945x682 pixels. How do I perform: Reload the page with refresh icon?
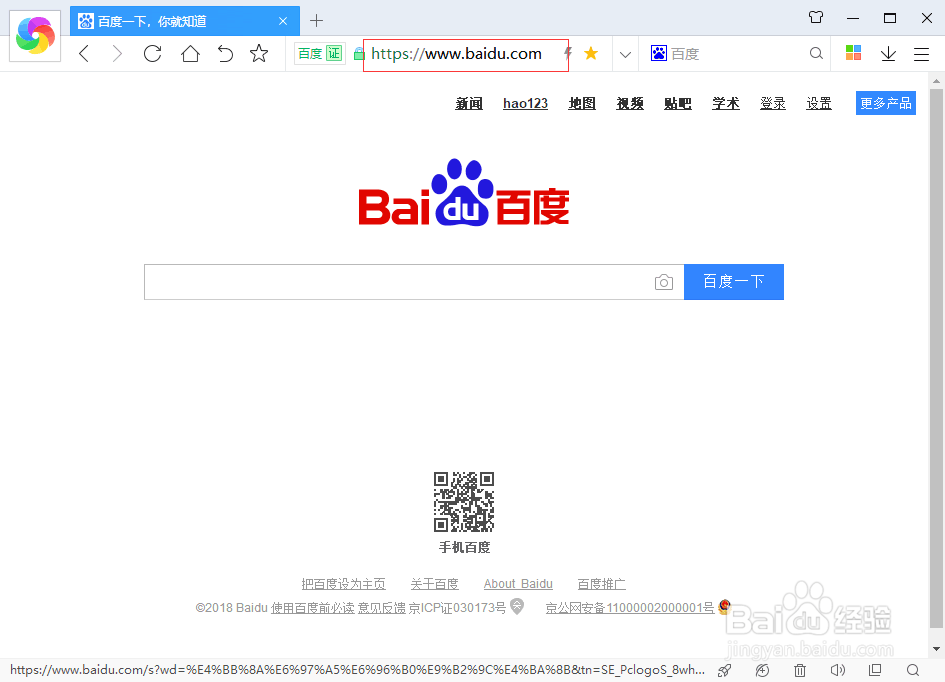[152, 54]
